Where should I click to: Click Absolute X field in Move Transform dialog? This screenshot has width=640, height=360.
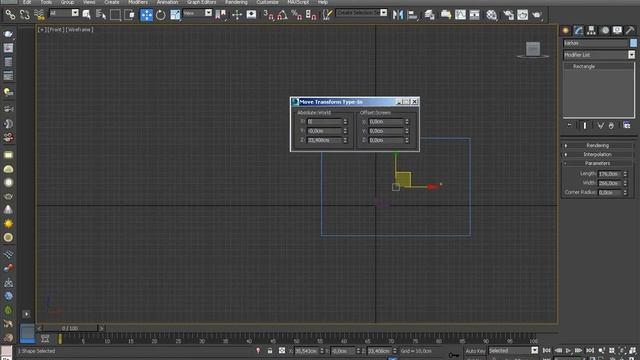(x=324, y=122)
